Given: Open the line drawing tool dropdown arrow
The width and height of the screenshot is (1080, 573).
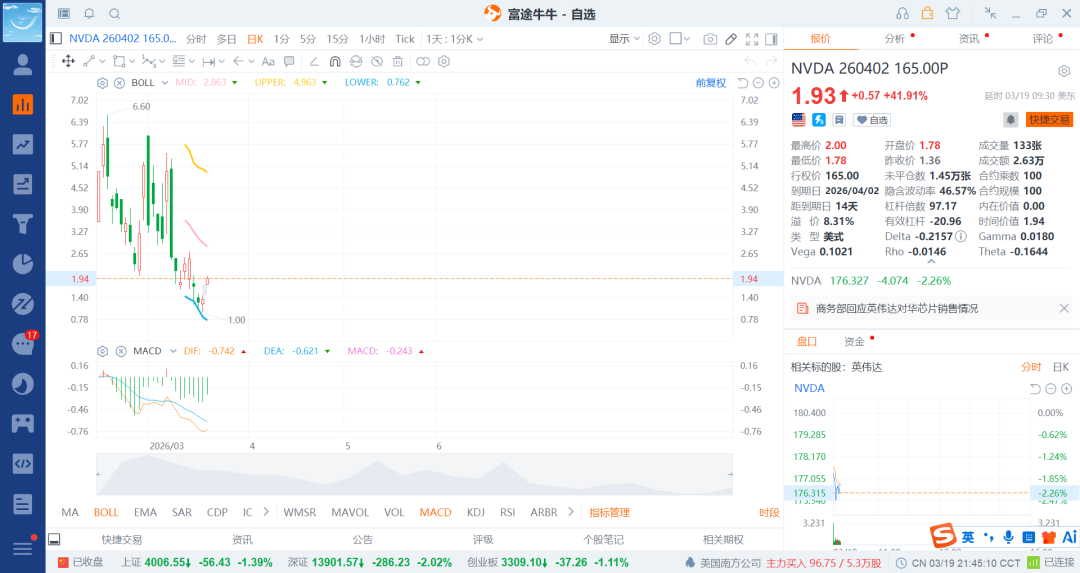Looking at the screenshot, I should tap(103, 61).
